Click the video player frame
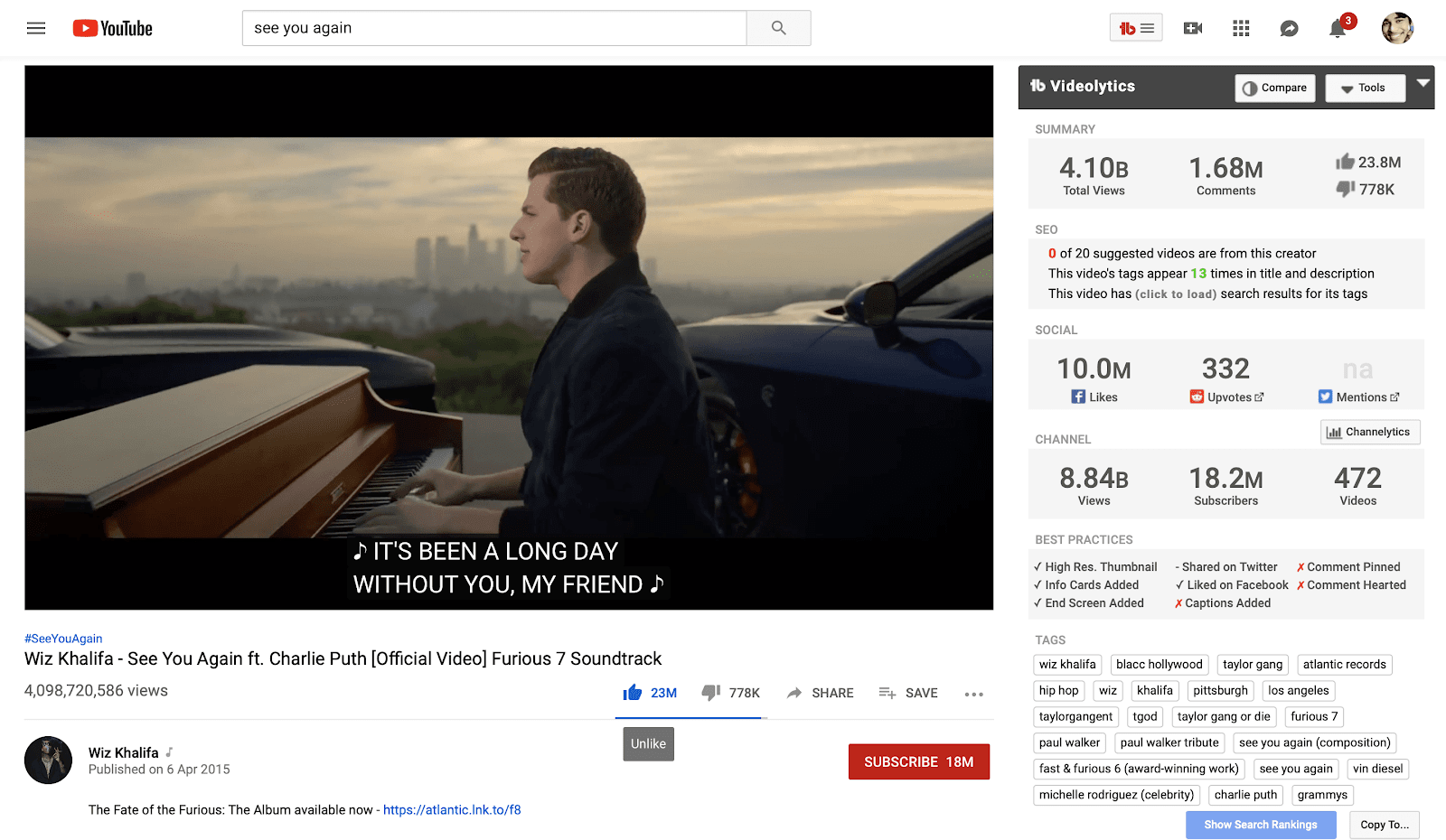This screenshot has height=840, width=1446. pyautogui.click(x=509, y=338)
